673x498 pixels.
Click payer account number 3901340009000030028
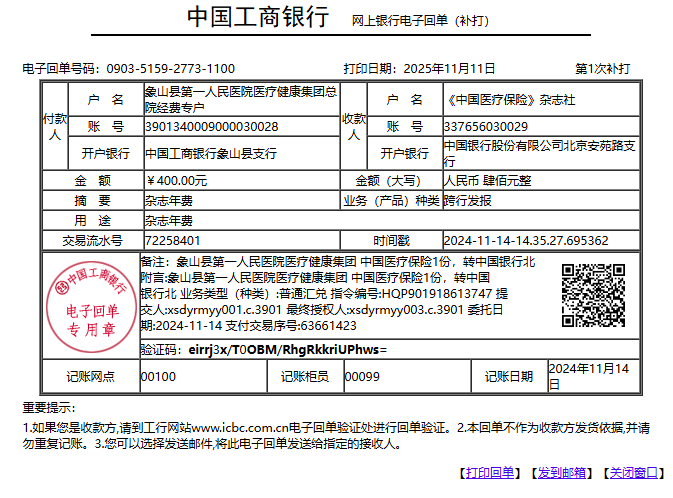point(211,127)
